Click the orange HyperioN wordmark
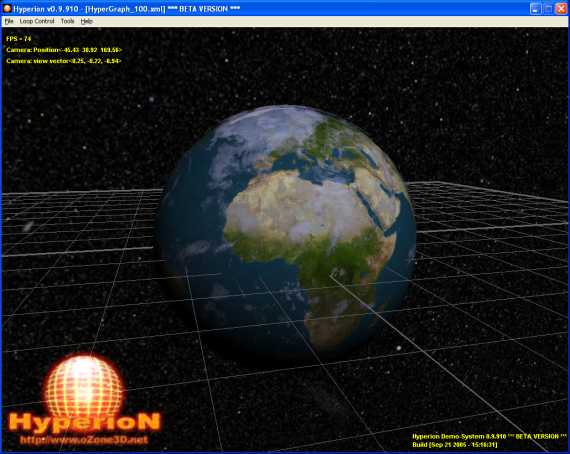The height and width of the screenshot is (454, 570). pos(84,423)
